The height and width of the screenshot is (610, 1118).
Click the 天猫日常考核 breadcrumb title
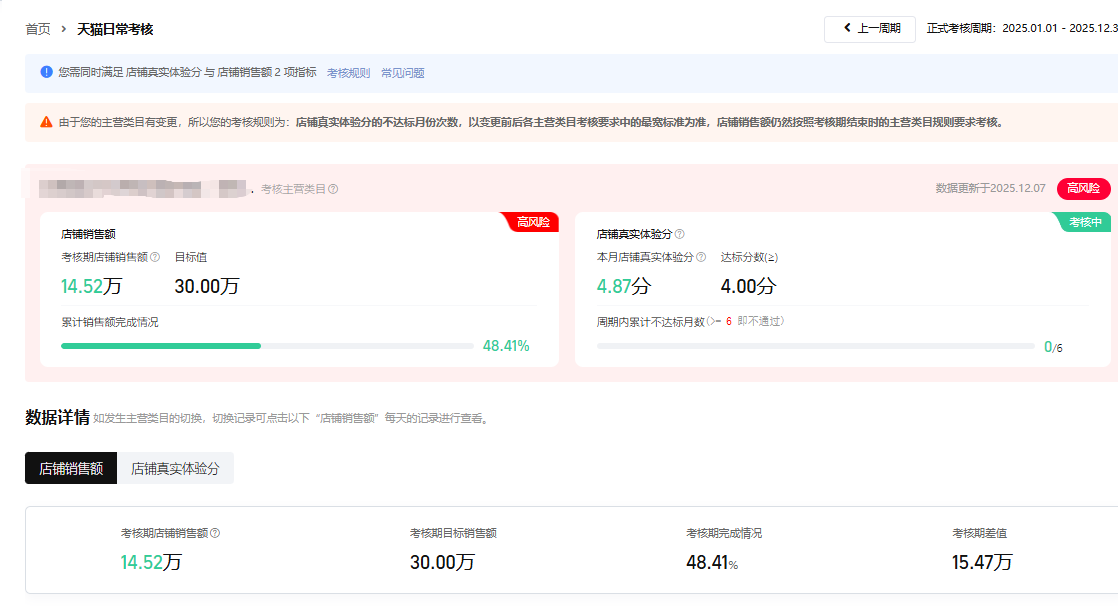115,30
